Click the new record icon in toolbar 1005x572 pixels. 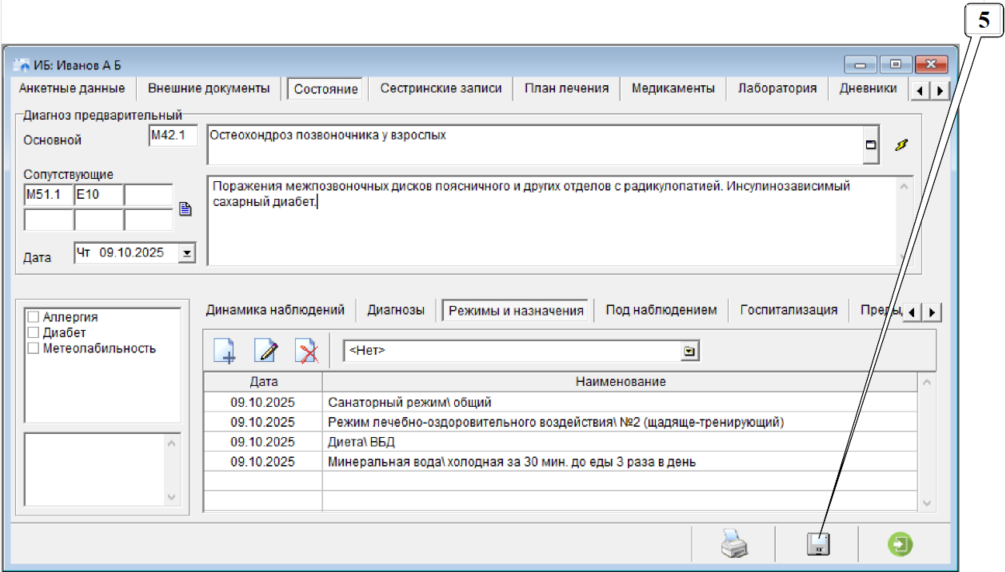[x=225, y=351]
